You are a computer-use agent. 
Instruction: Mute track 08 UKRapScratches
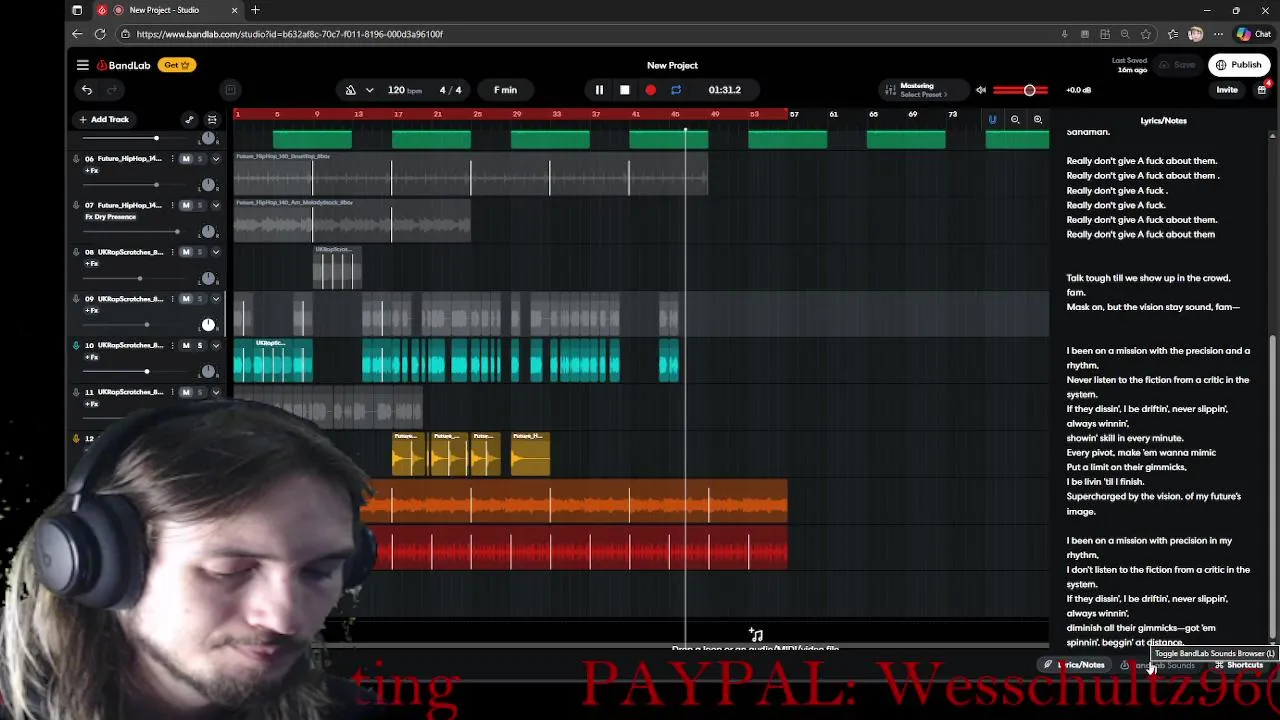[x=186, y=252]
